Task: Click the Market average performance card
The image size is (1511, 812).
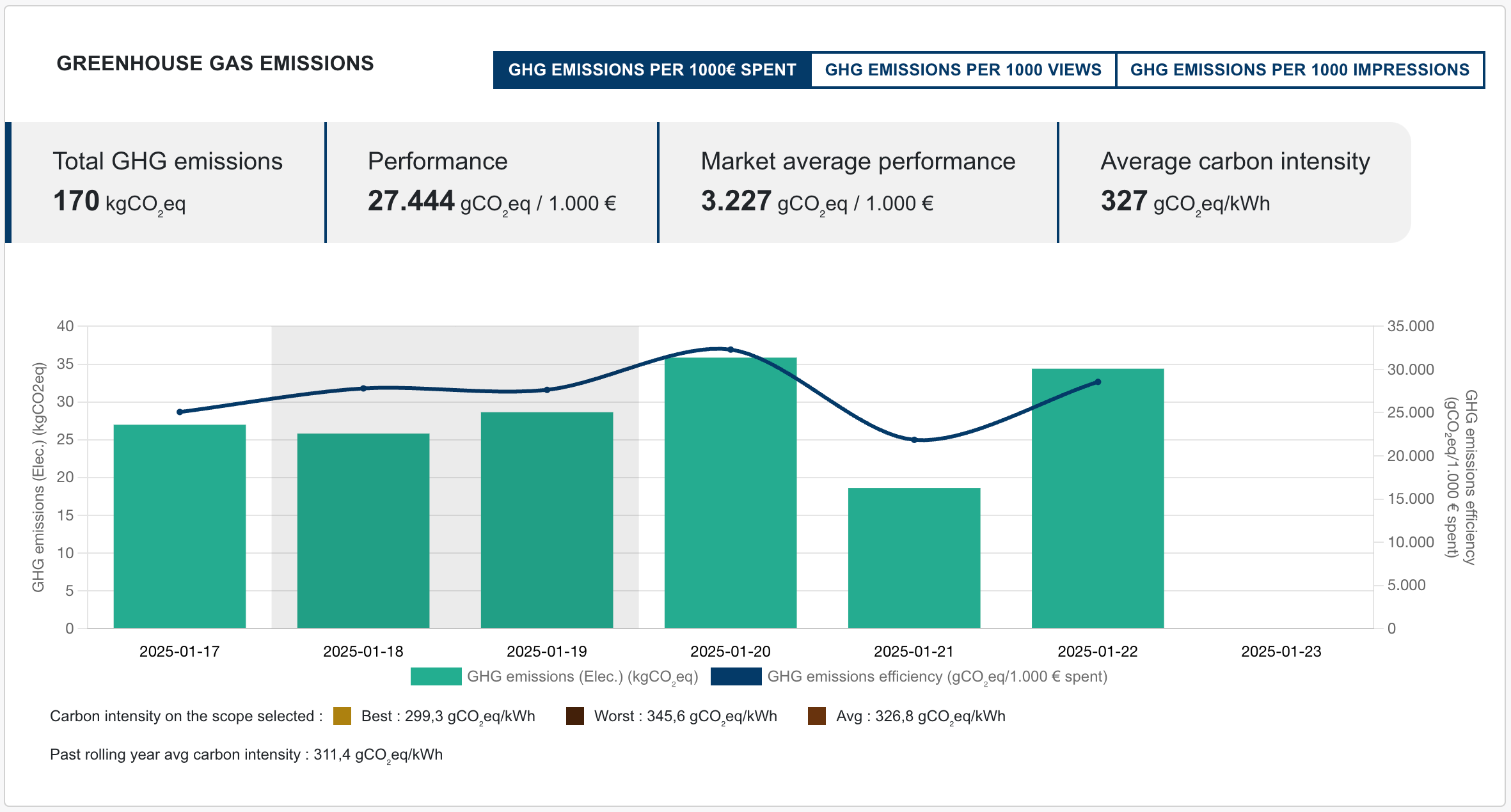Action: pos(857,182)
